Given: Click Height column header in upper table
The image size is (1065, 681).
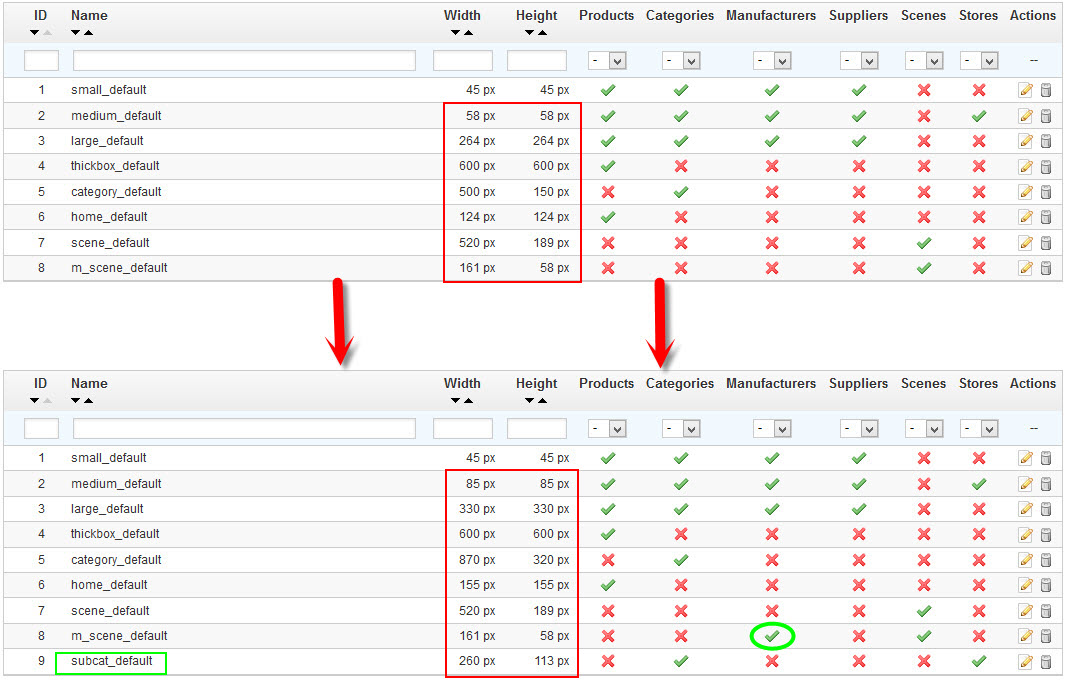Looking at the screenshot, I should coord(537,15).
